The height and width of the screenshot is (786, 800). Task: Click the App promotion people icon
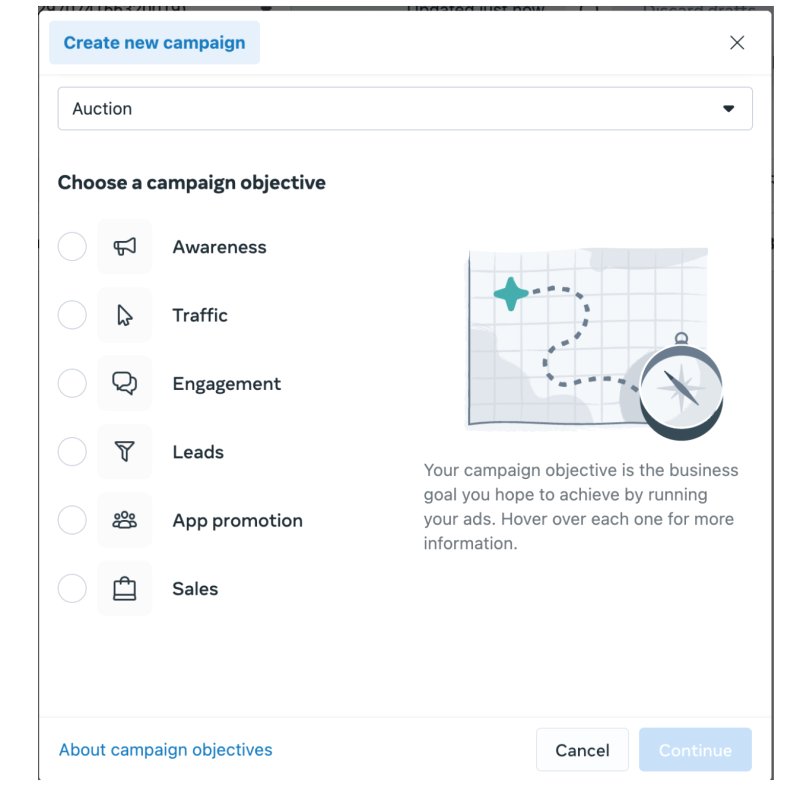[x=124, y=520]
